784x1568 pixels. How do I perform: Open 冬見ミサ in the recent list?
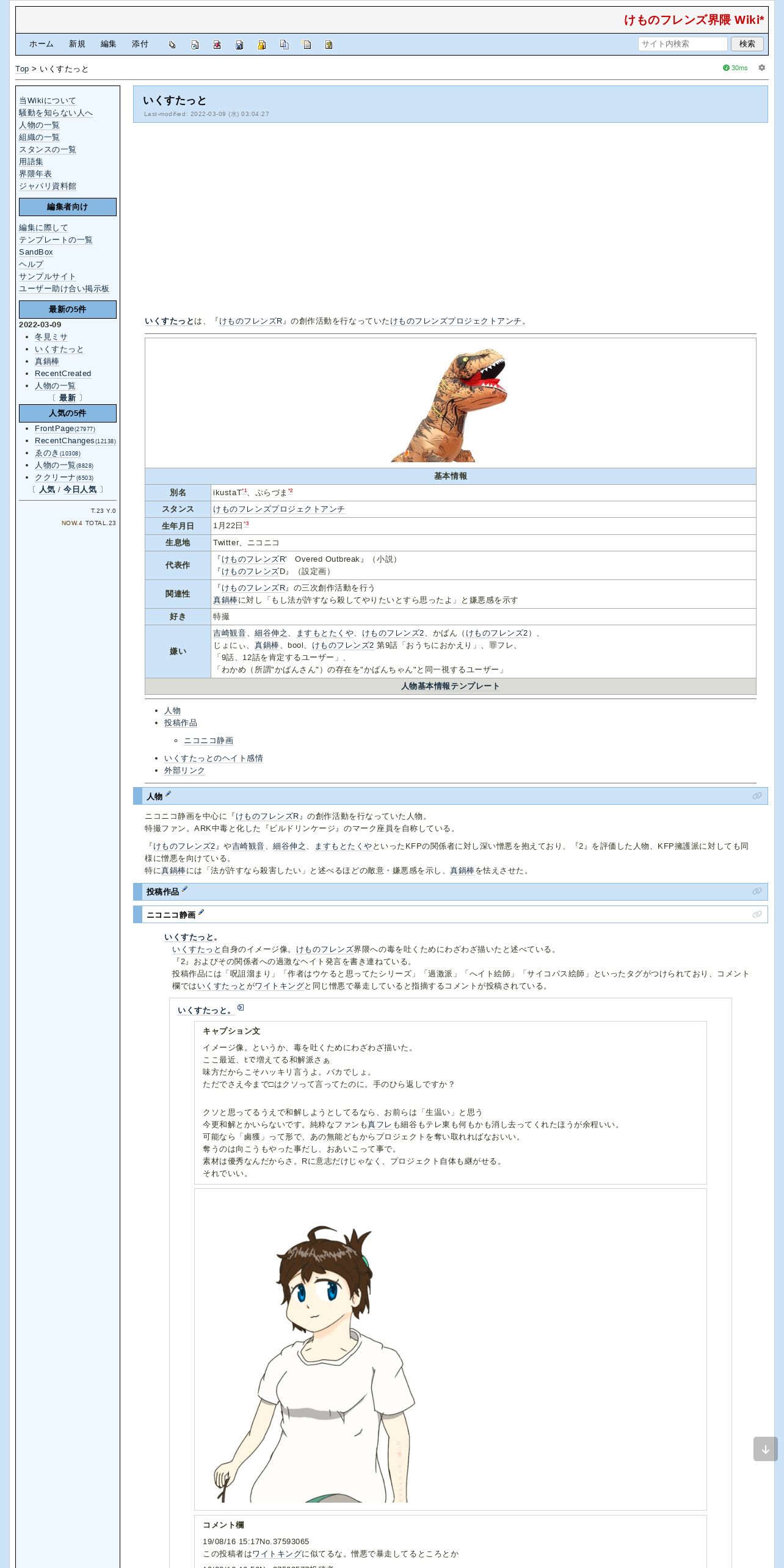tap(51, 337)
